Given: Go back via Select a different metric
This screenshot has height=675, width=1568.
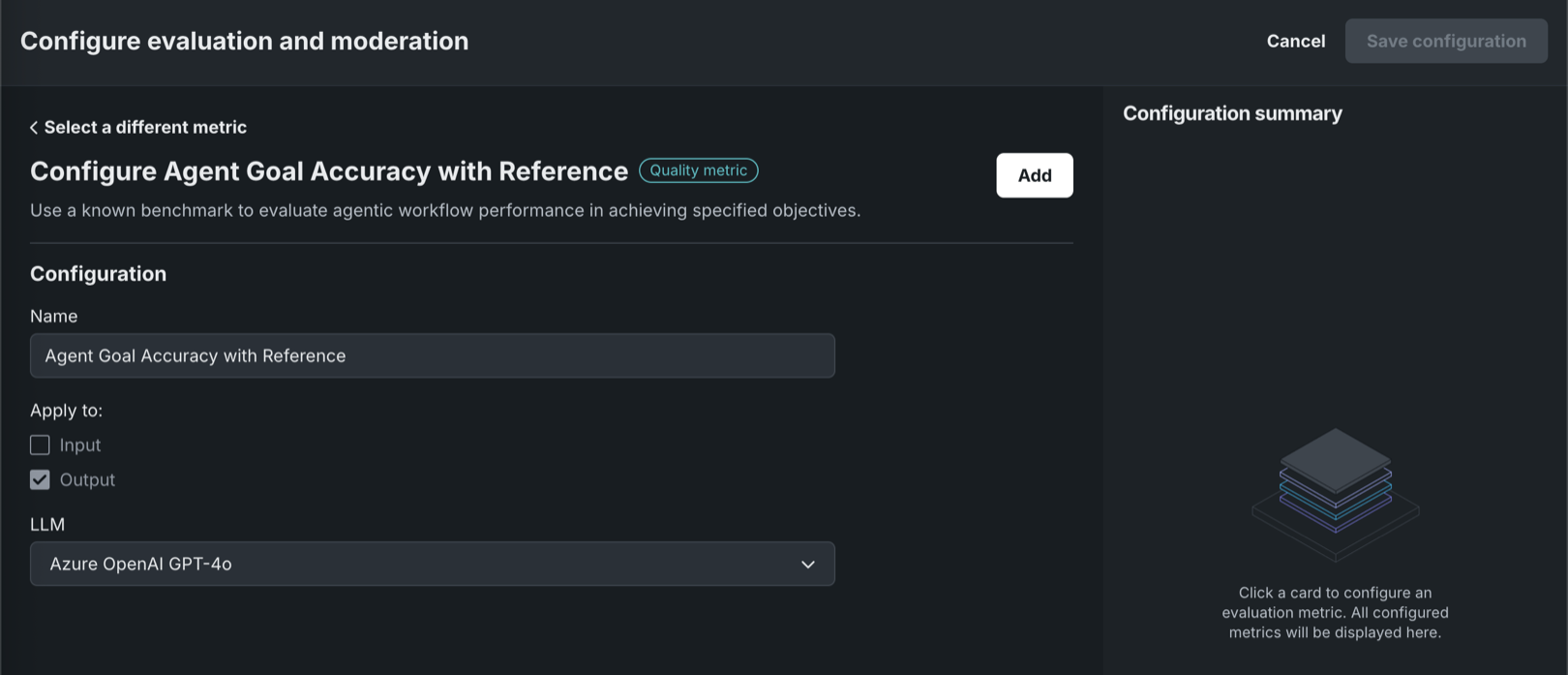Looking at the screenshot, I should [x=145, y=127].
